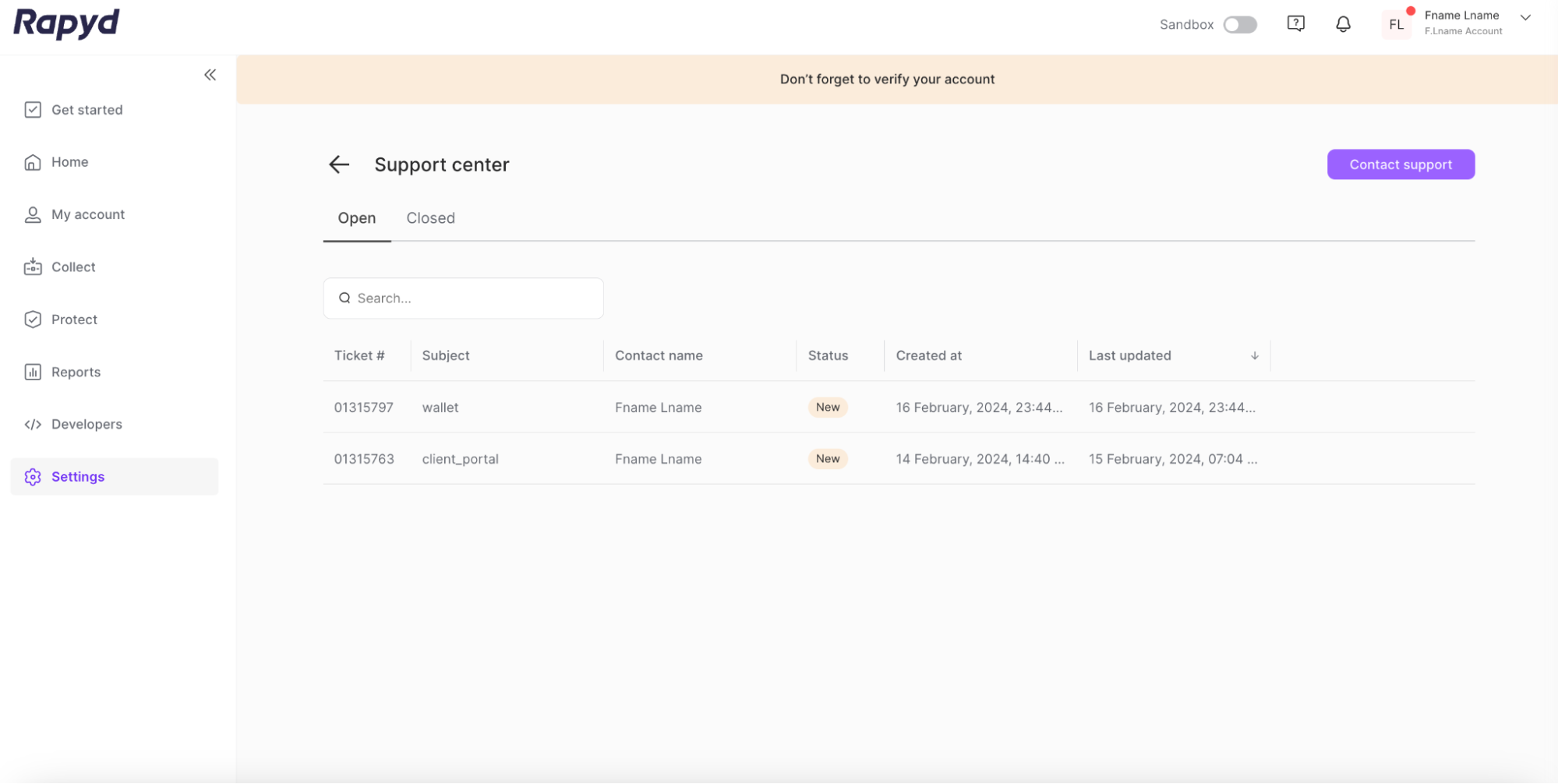Open the Protect section
The height and width of the screenshot is (784, 1558).
[x=73, y=319]
